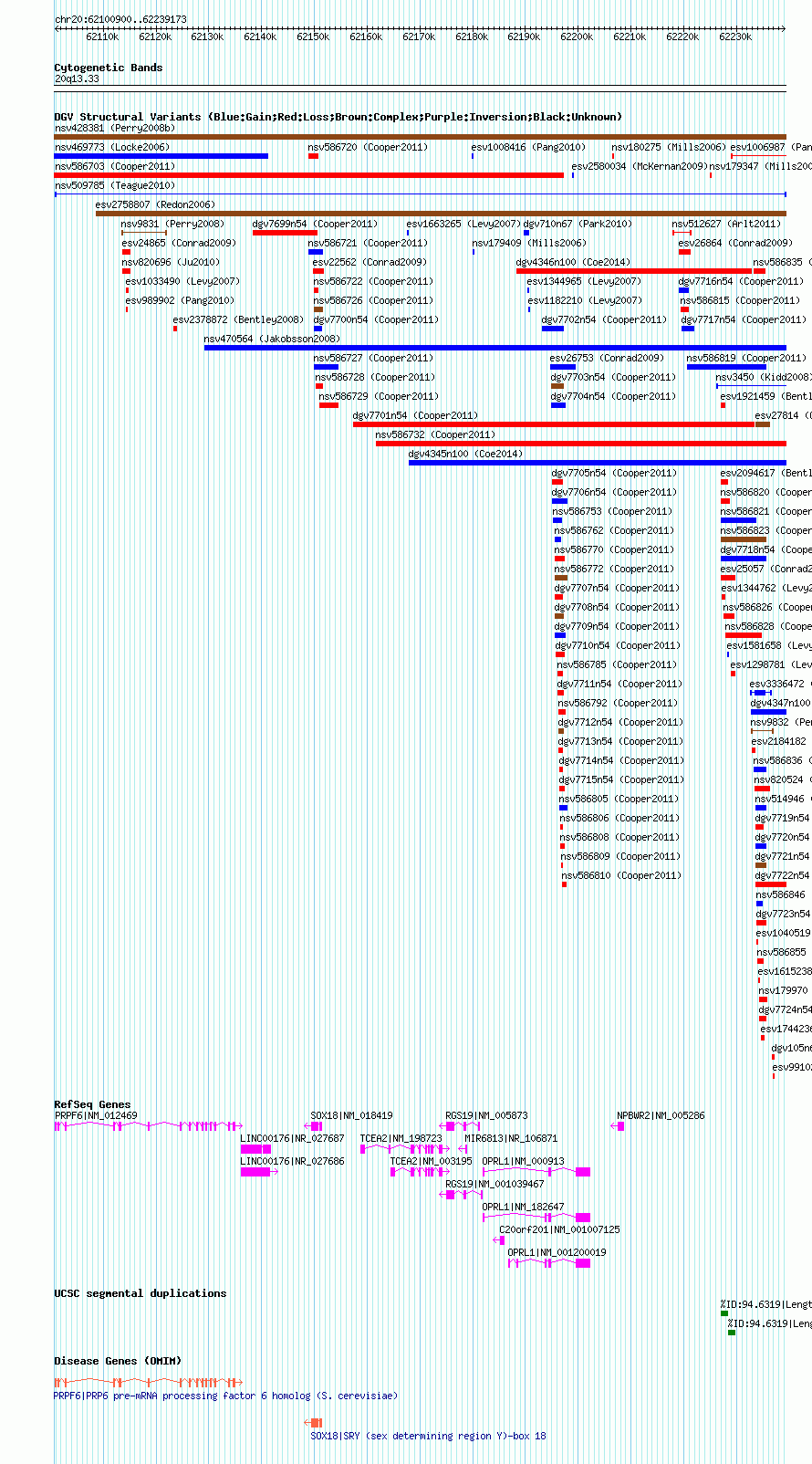Open variant nsv509785 (Teague2010)
Screen dimensions: 812x1464
tap(115, 185)
